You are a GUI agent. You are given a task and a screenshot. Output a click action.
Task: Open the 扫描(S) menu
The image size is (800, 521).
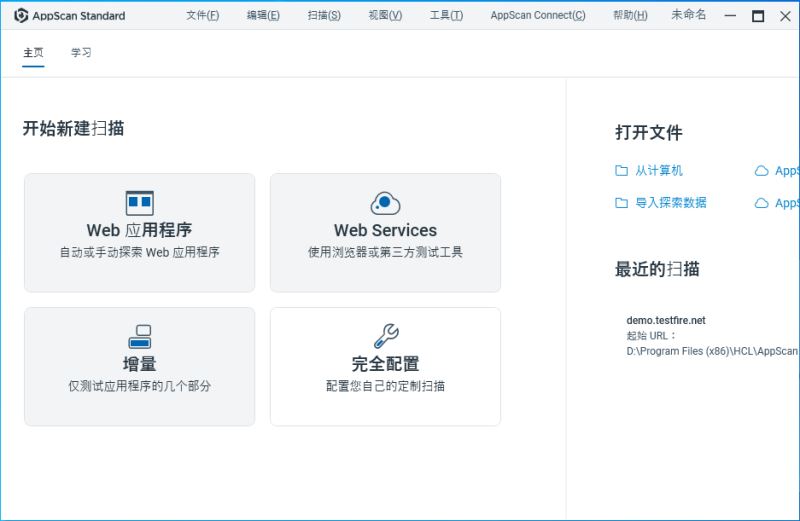click(324, 15)
